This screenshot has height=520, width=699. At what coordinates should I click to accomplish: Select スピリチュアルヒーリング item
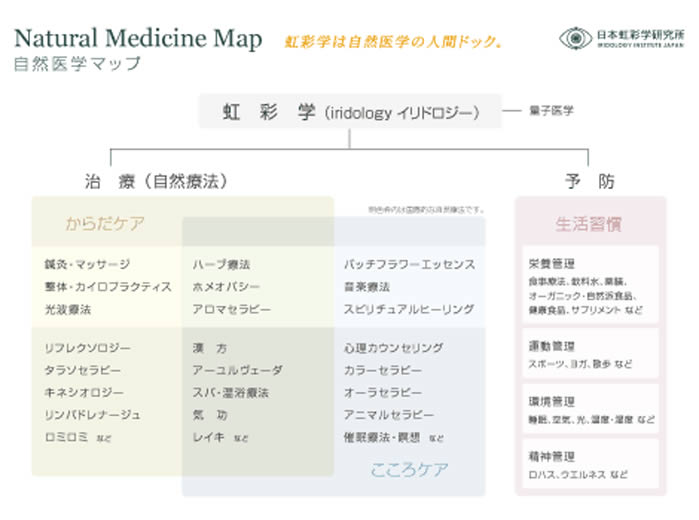(409, 310)
